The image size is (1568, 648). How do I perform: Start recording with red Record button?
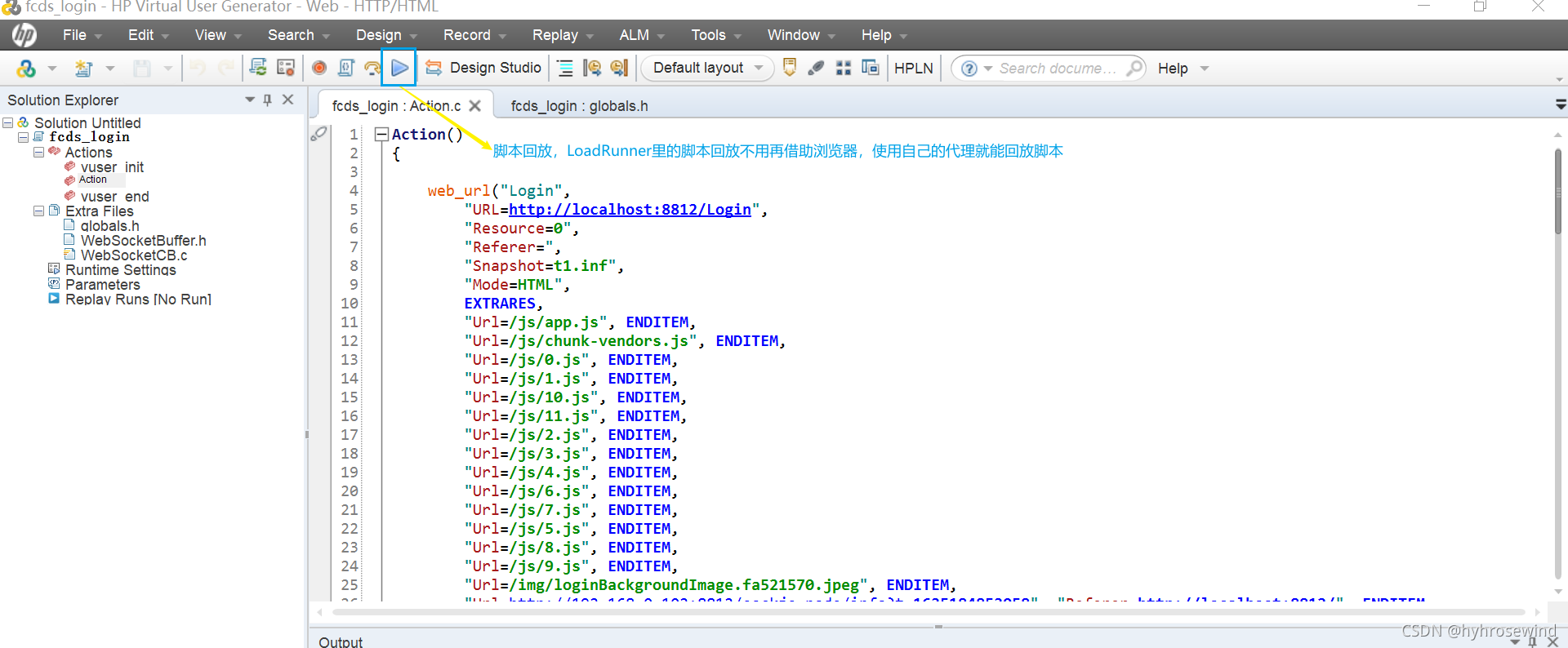319,68
